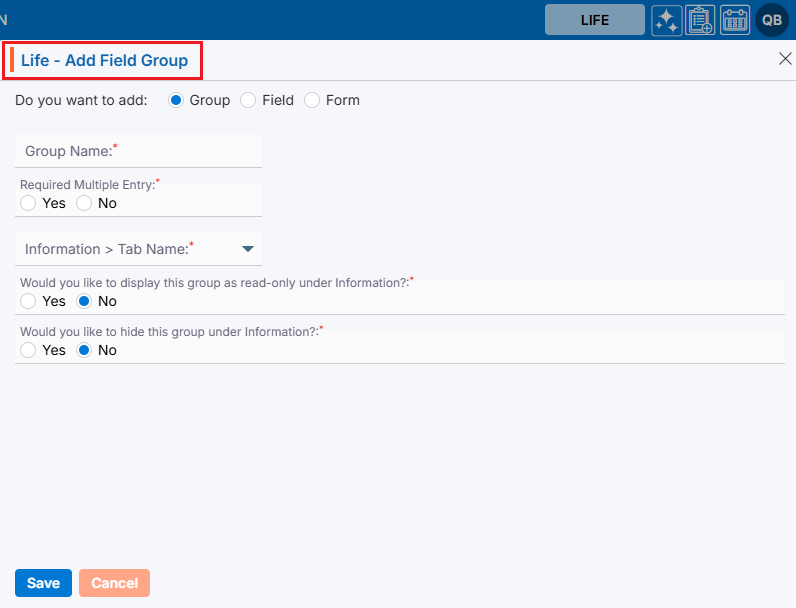Close the Add Field Group panel

pyautogui.click(x=785, y=59)
